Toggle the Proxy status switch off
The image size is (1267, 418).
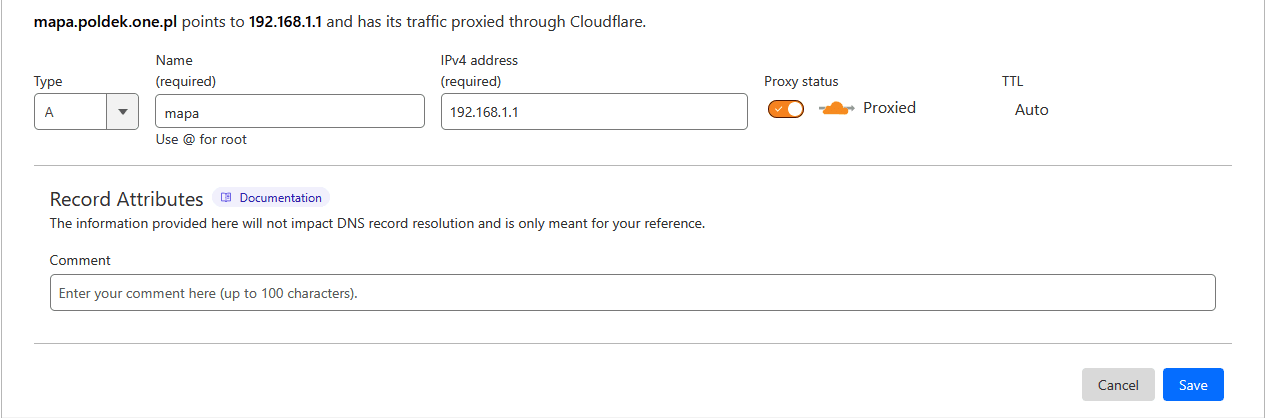786,109
